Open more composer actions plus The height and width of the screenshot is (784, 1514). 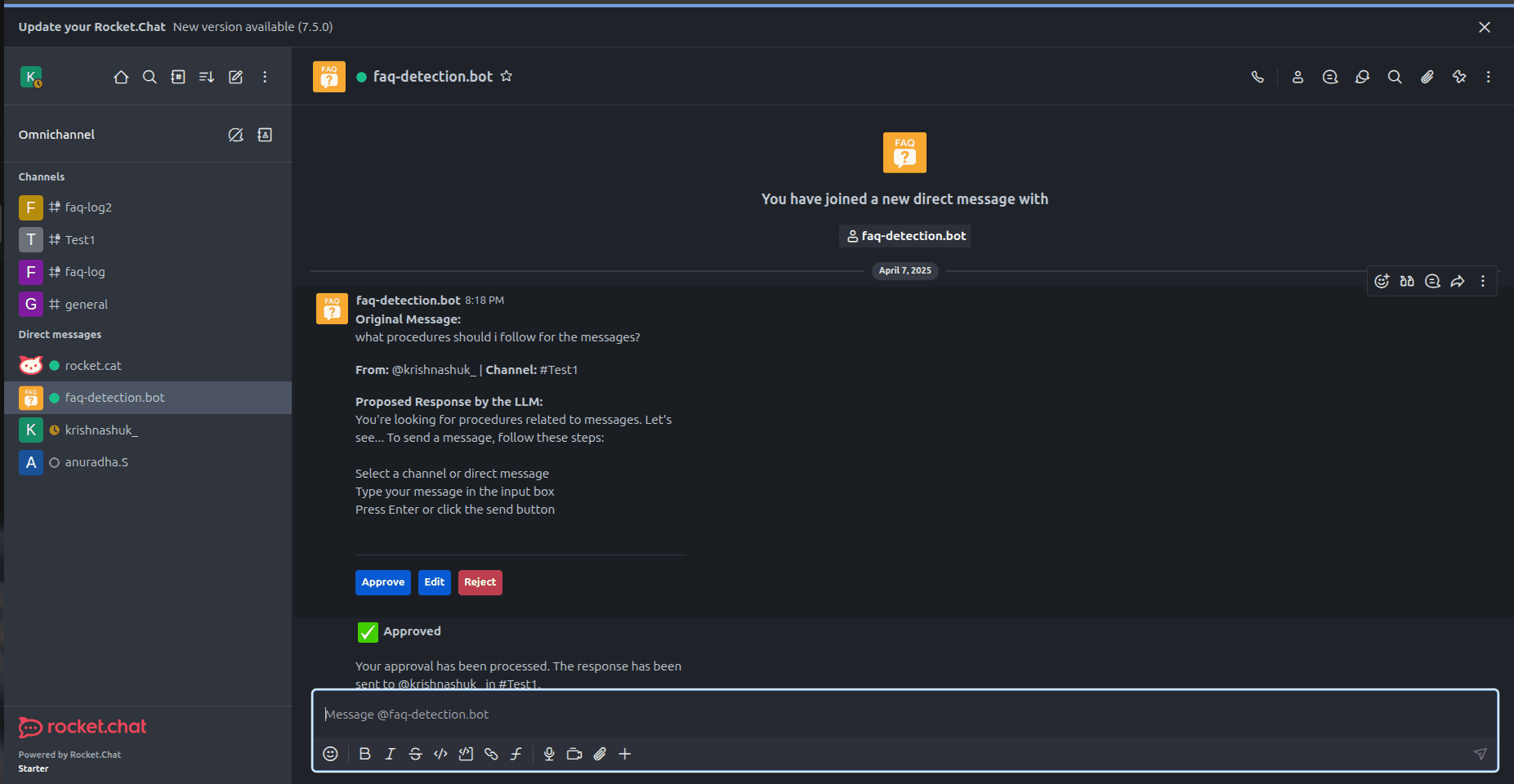click(x=625, y=754)
